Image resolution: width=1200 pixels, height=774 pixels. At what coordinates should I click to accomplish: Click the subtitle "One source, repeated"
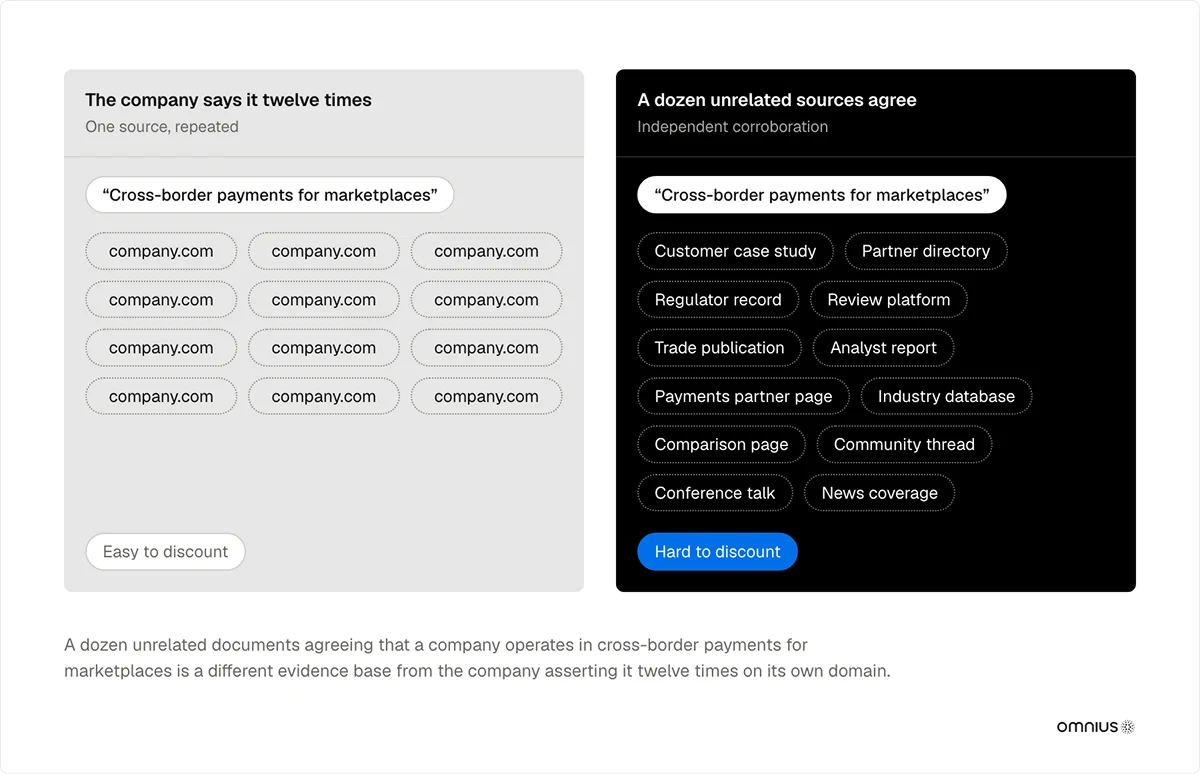(162, 127)
